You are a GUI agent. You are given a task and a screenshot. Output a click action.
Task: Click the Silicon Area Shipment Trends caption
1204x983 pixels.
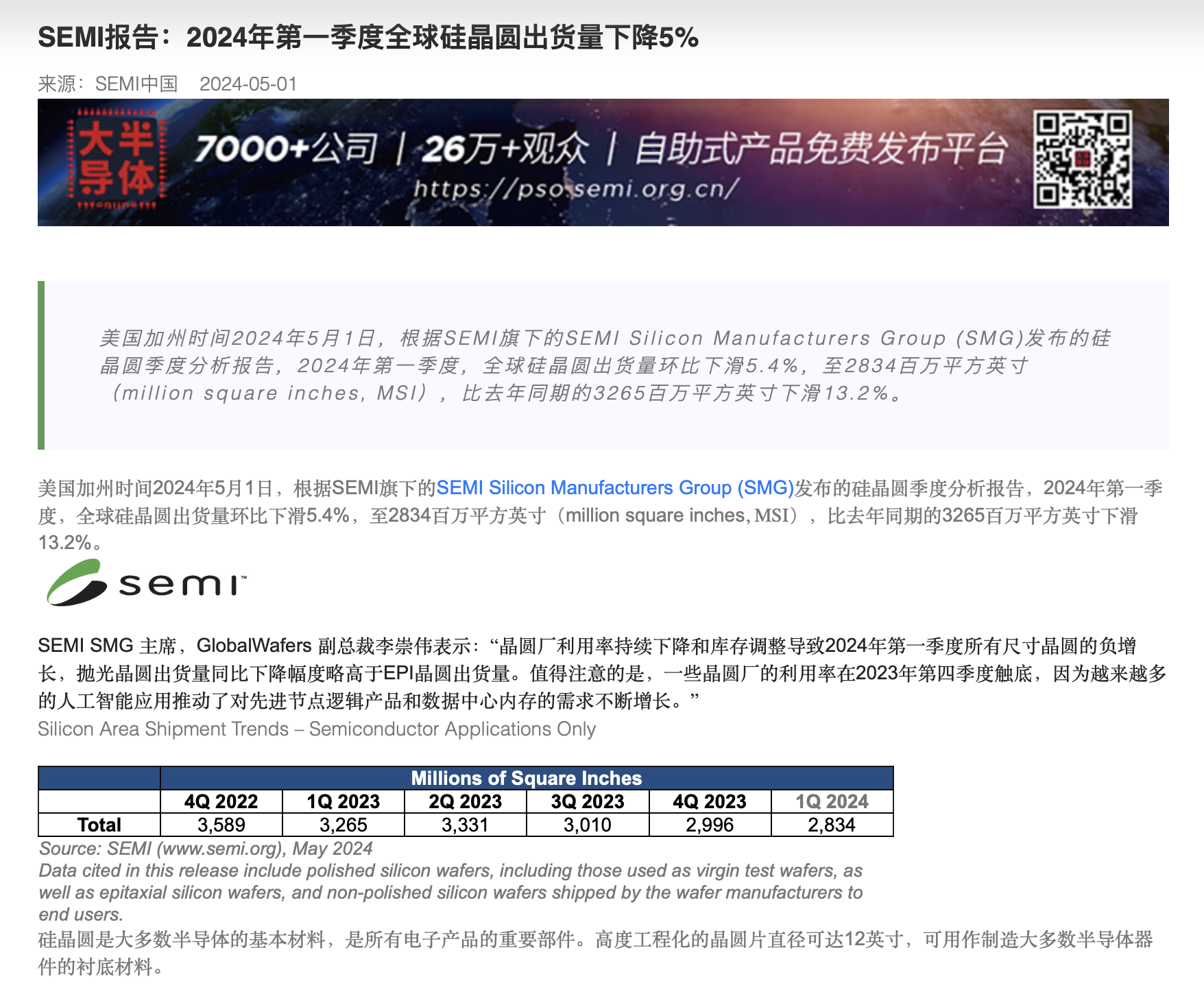317,729
